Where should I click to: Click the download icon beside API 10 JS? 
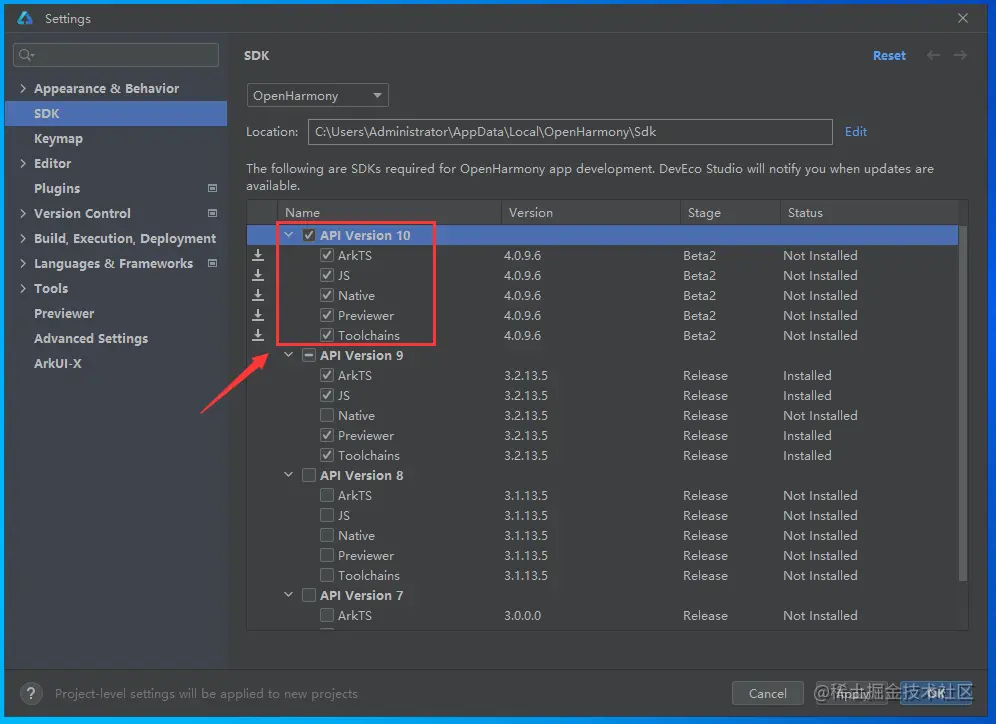tap(258, 275)
